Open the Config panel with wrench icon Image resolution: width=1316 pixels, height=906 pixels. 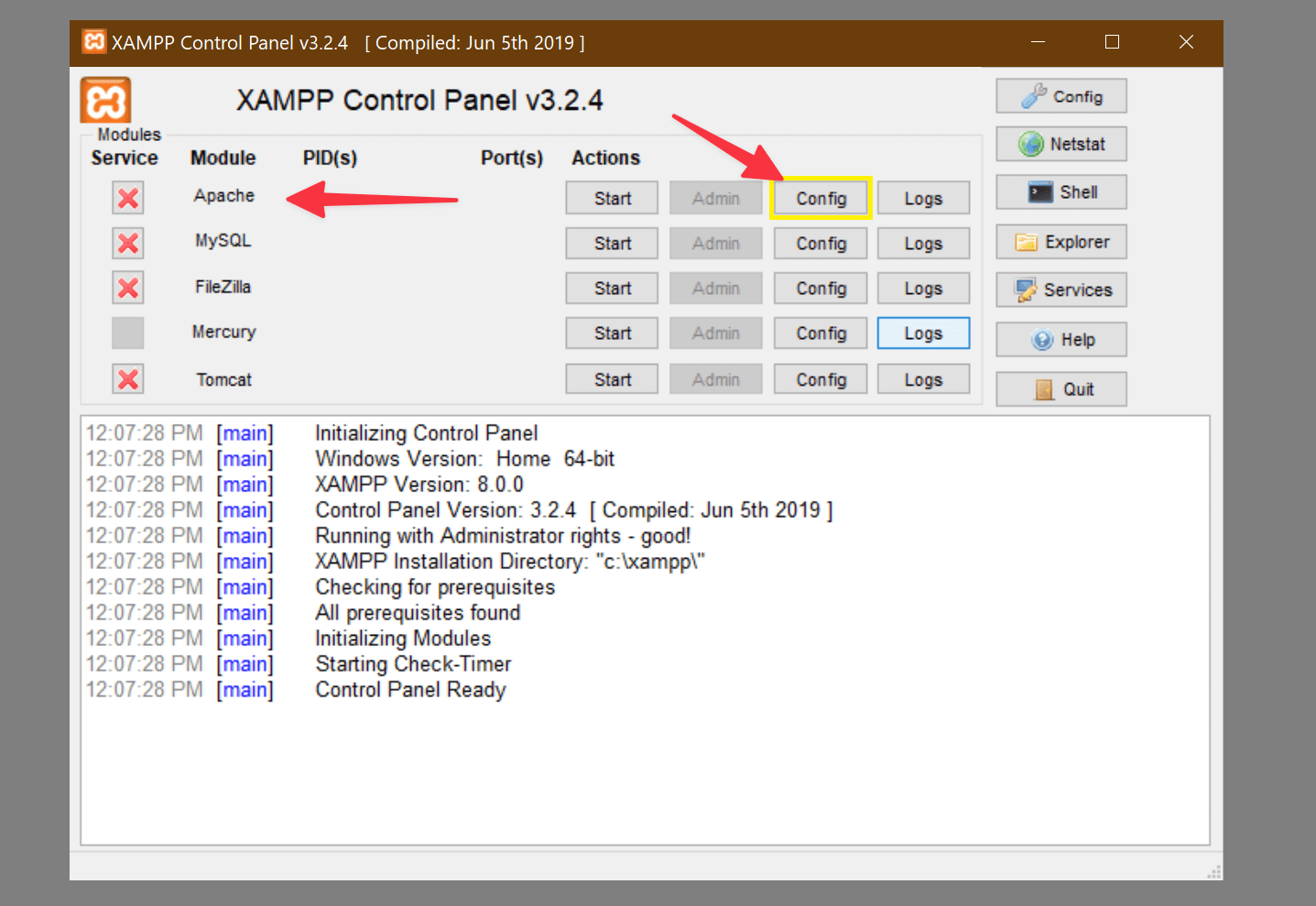click(x=1060, y=95)
